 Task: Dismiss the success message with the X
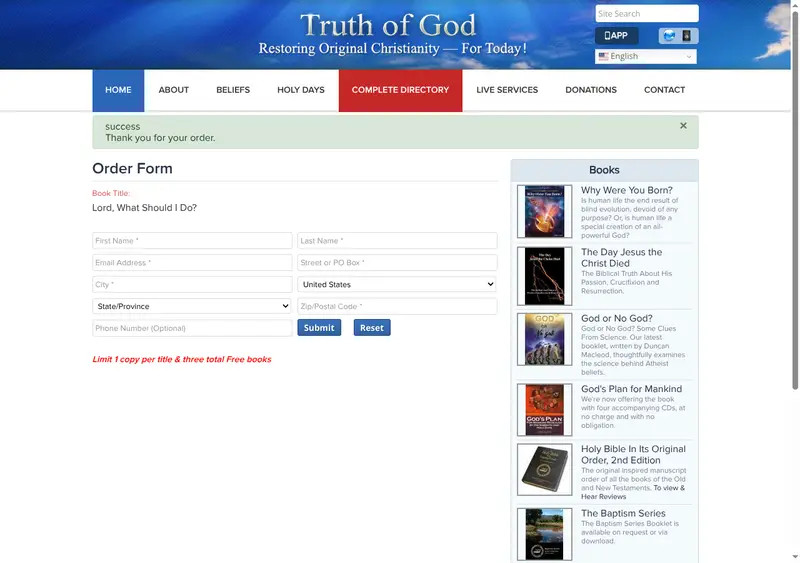[683, 126]
